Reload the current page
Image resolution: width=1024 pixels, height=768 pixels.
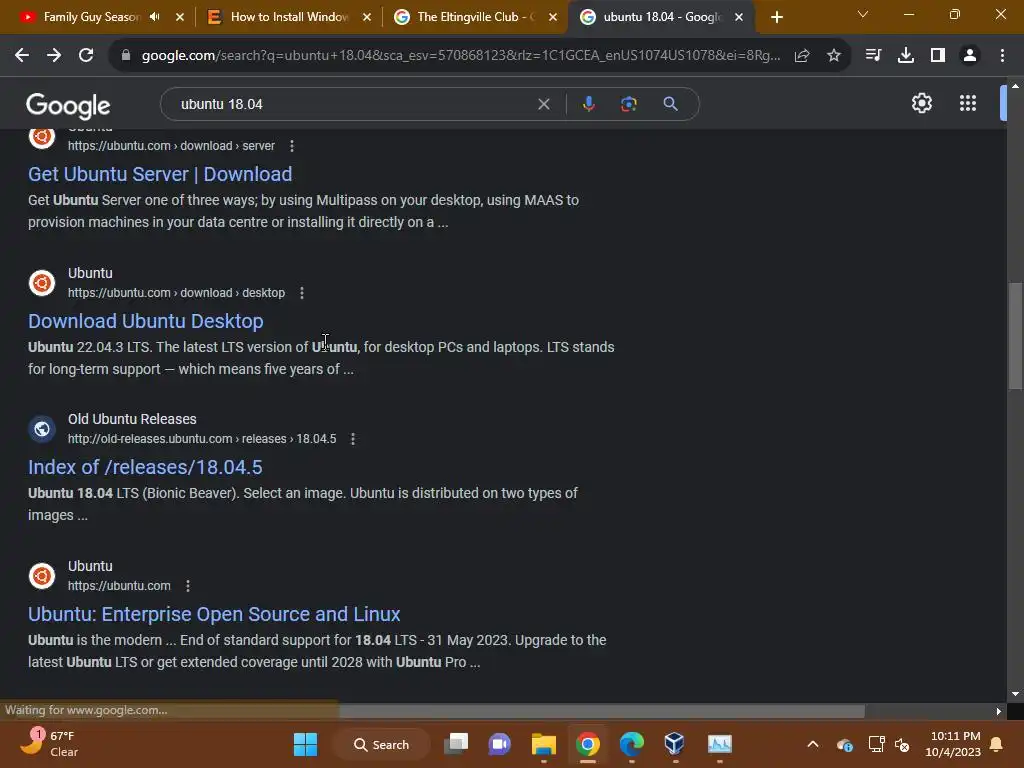point(86,56)
